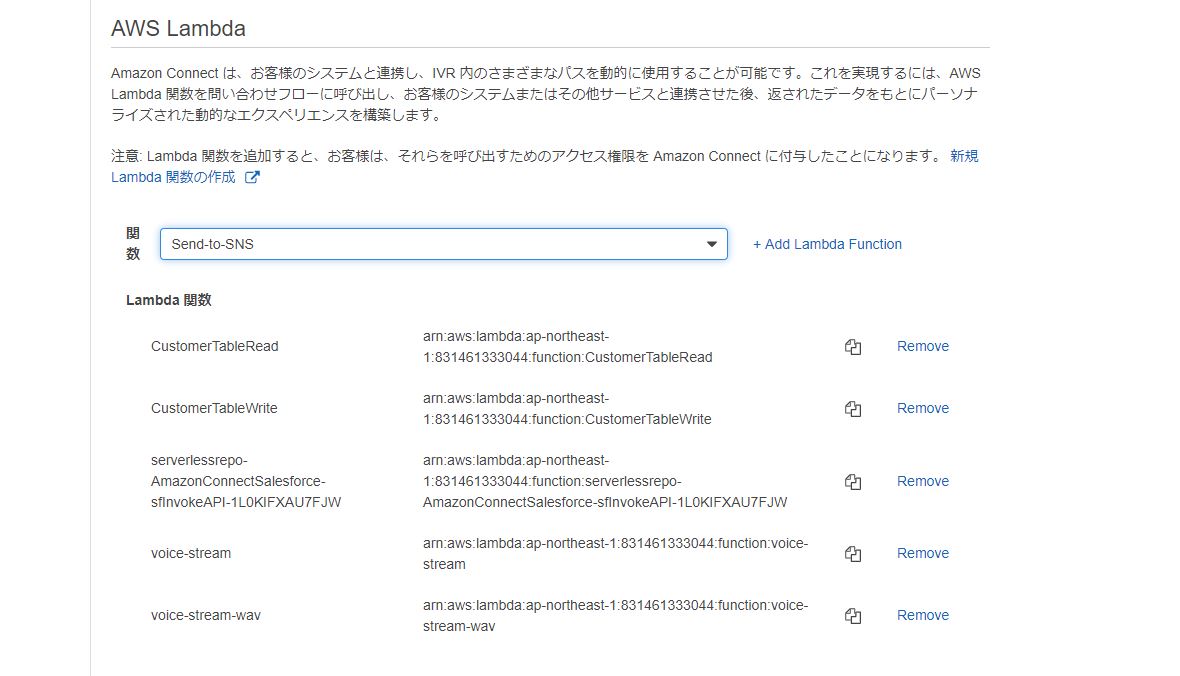
Task: Click the dropdown arrow of the 関数 selector
Action: [711, 243]
